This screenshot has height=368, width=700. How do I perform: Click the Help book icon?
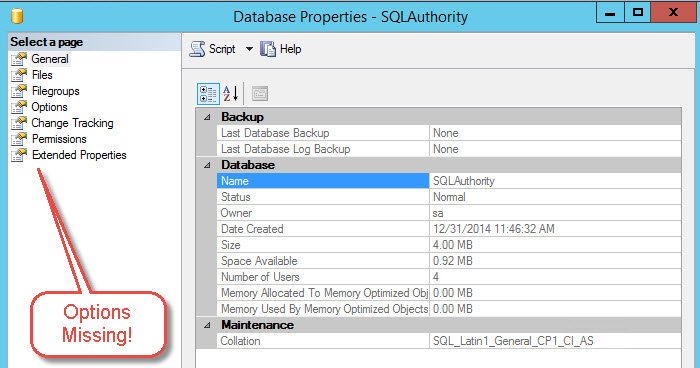268,49
